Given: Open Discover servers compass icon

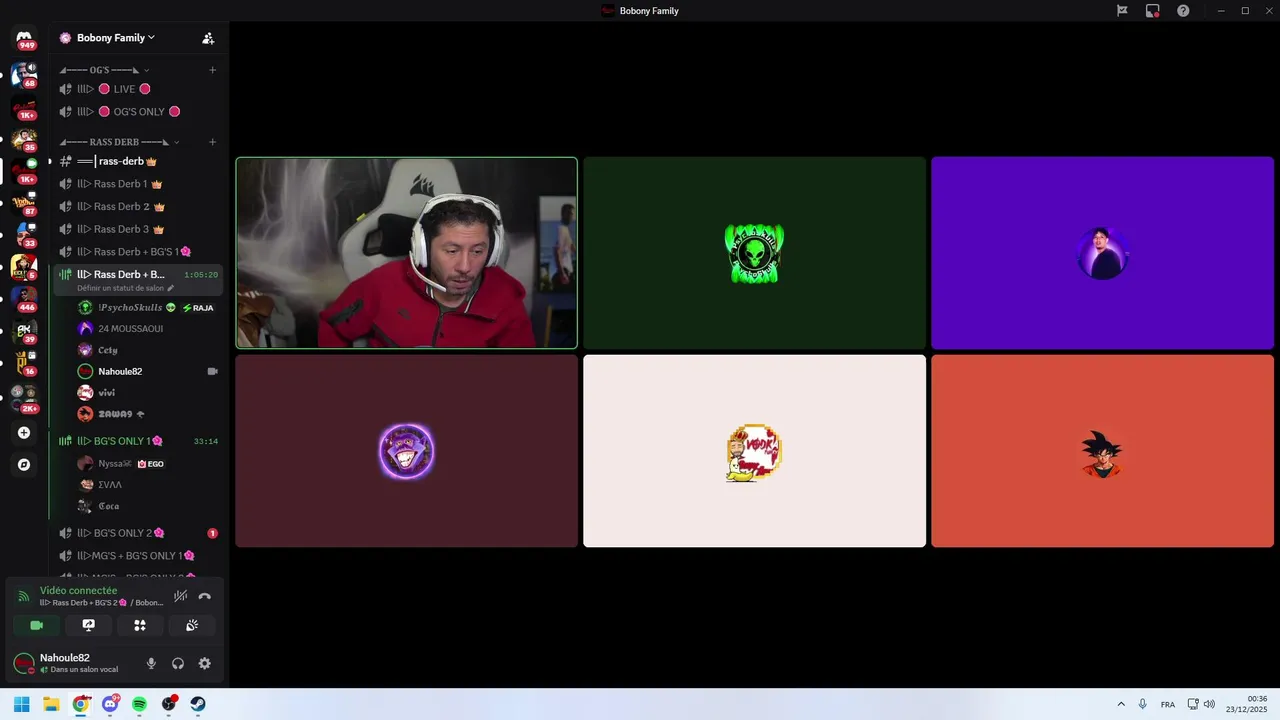Looking at the screenshot, I should (24, 465).
